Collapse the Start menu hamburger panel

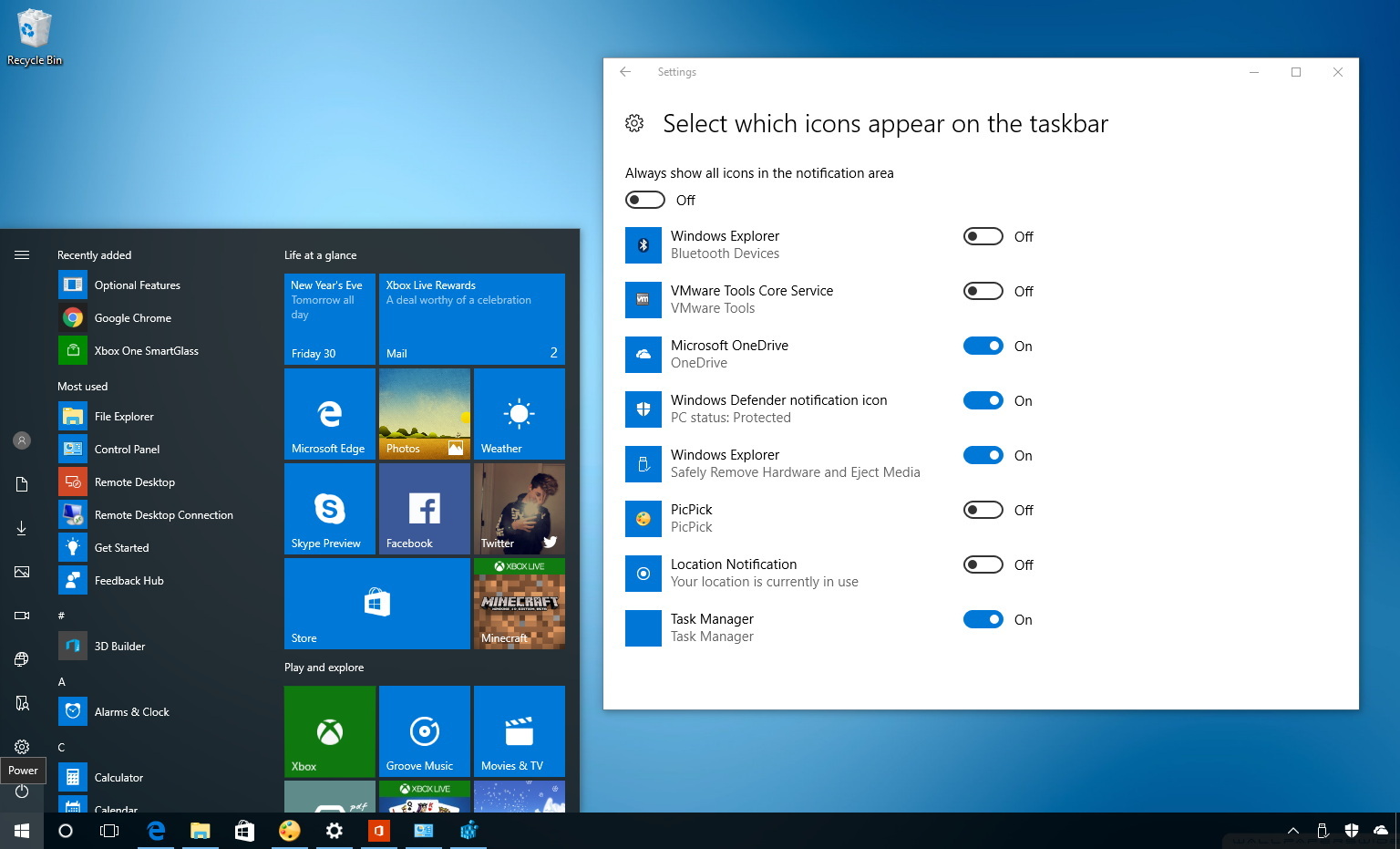coord(22,255)
